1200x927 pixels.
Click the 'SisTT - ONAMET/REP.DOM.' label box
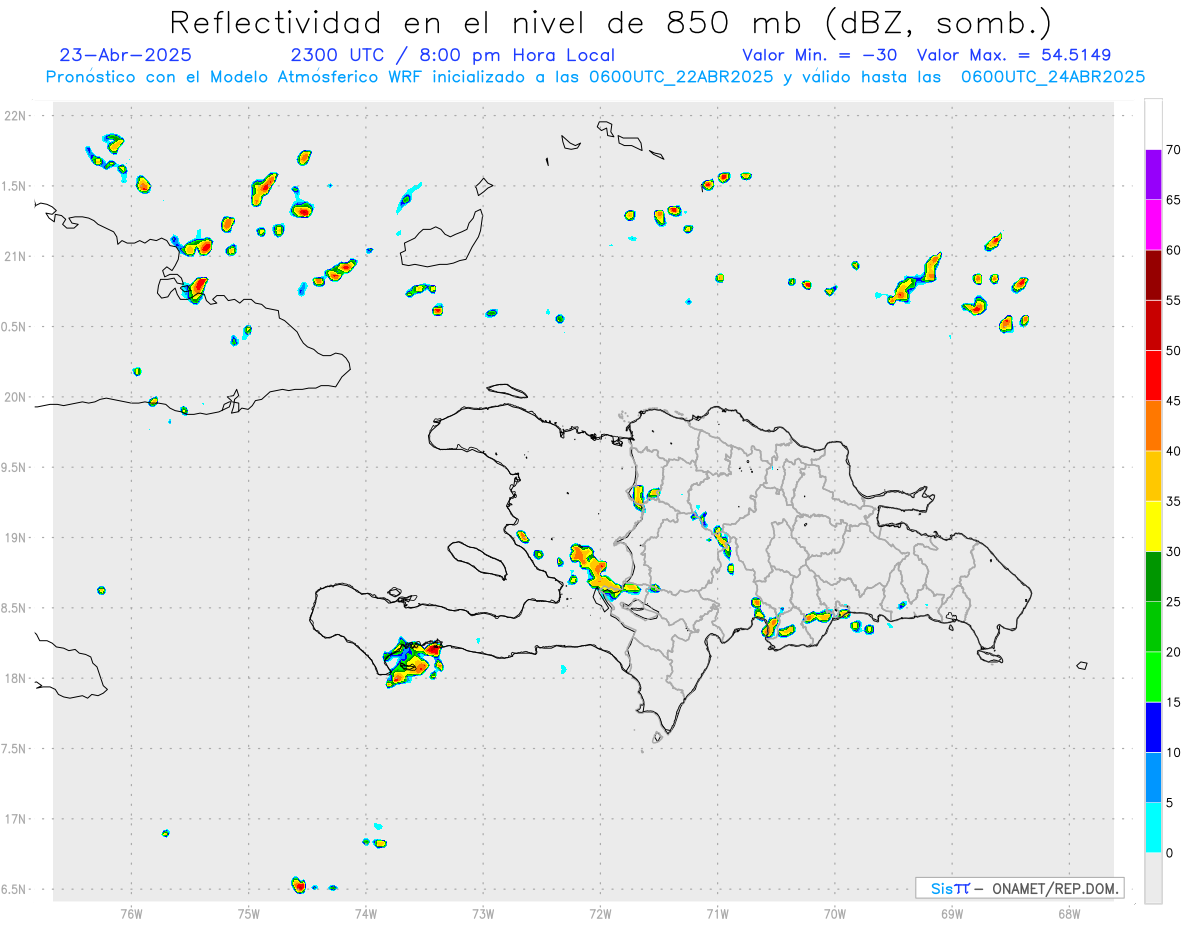click(x=1019, y=888)
